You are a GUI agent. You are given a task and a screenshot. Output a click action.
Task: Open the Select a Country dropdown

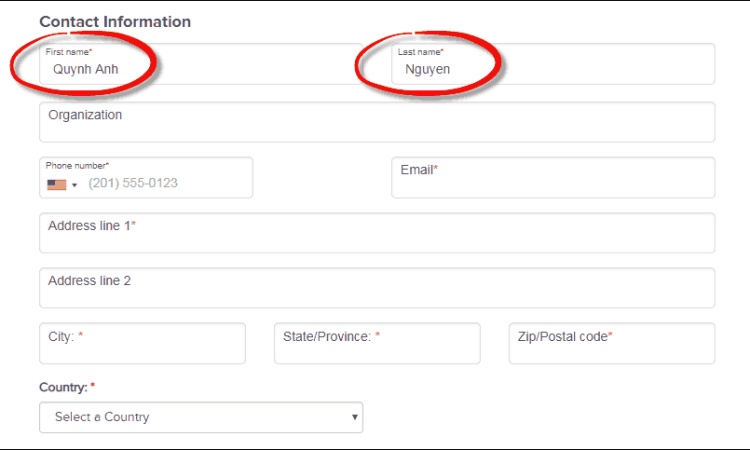coord(200,417)
